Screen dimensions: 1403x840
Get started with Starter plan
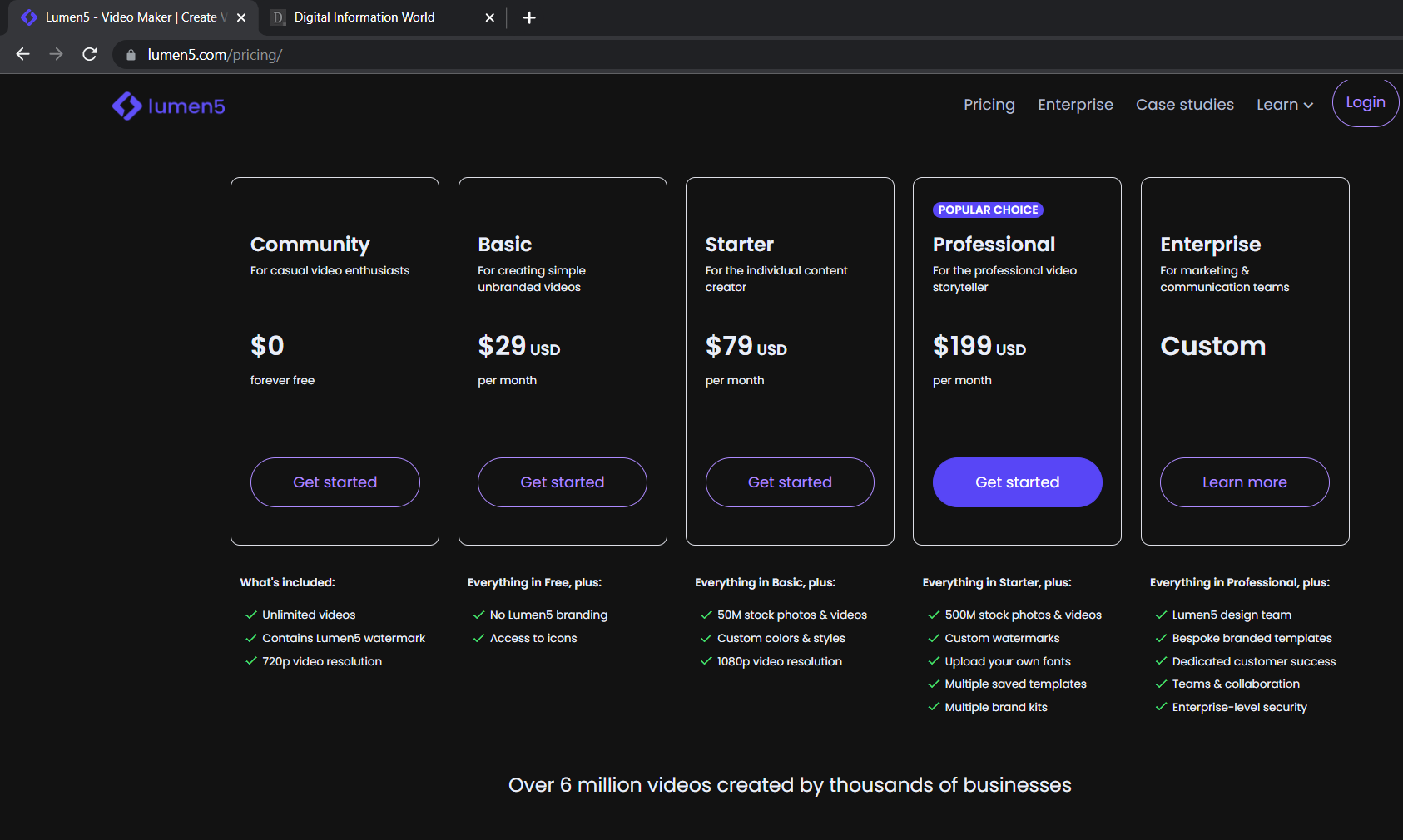pos(790,482)
